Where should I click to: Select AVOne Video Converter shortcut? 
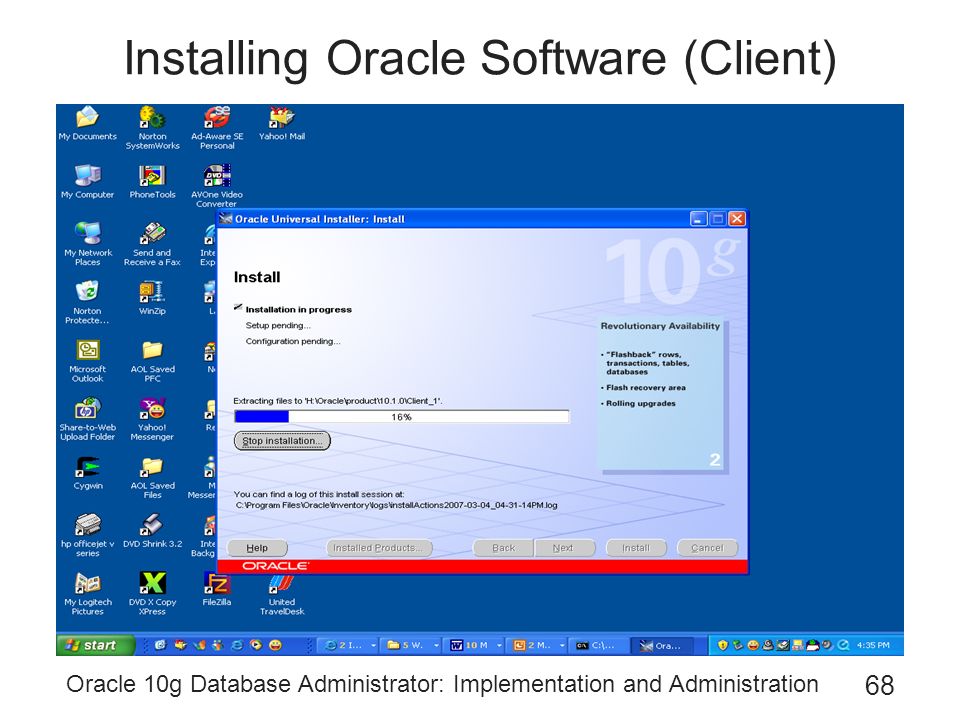(x=217, y=186)
